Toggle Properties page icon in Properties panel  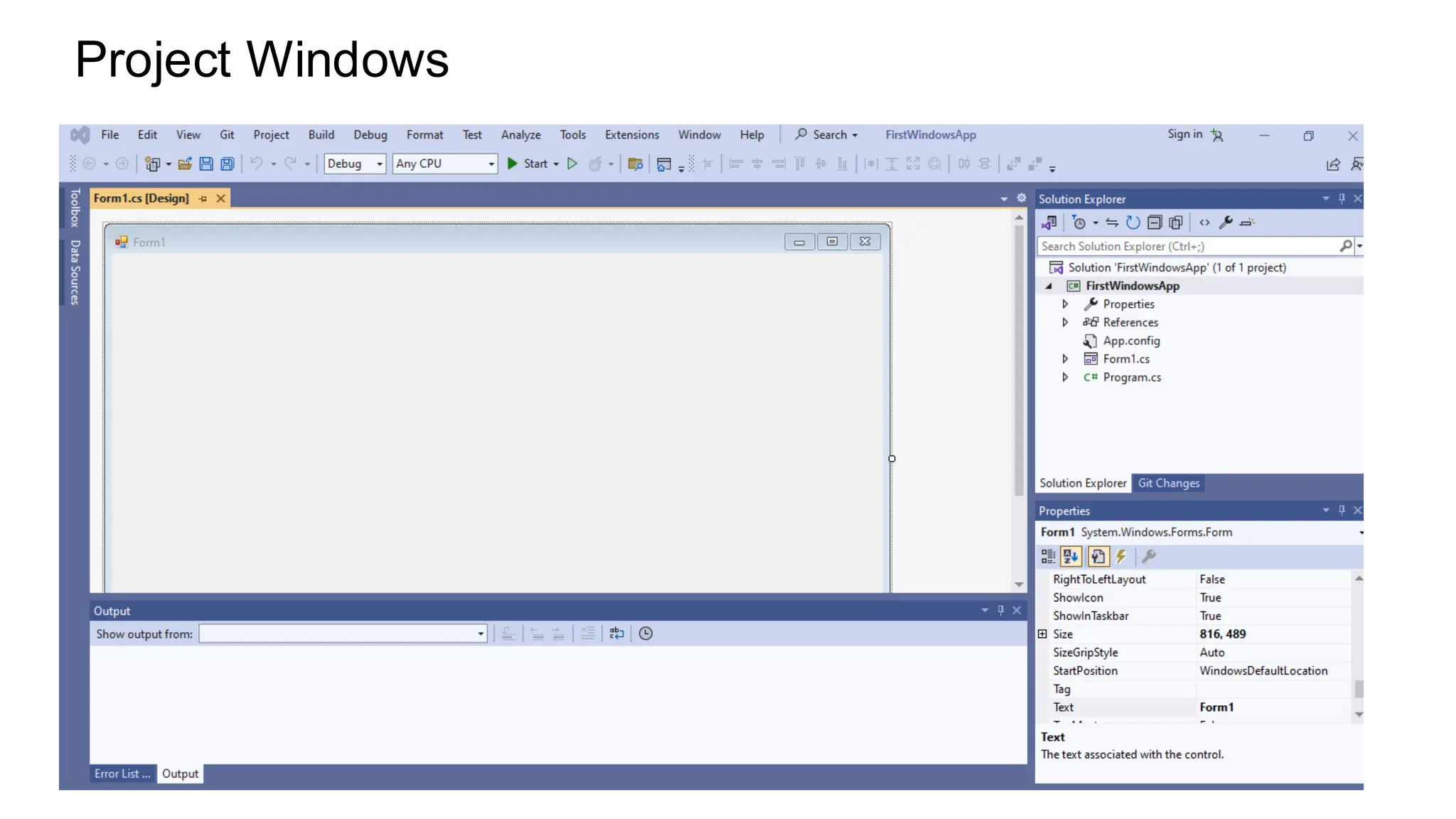click(1098, 557)
